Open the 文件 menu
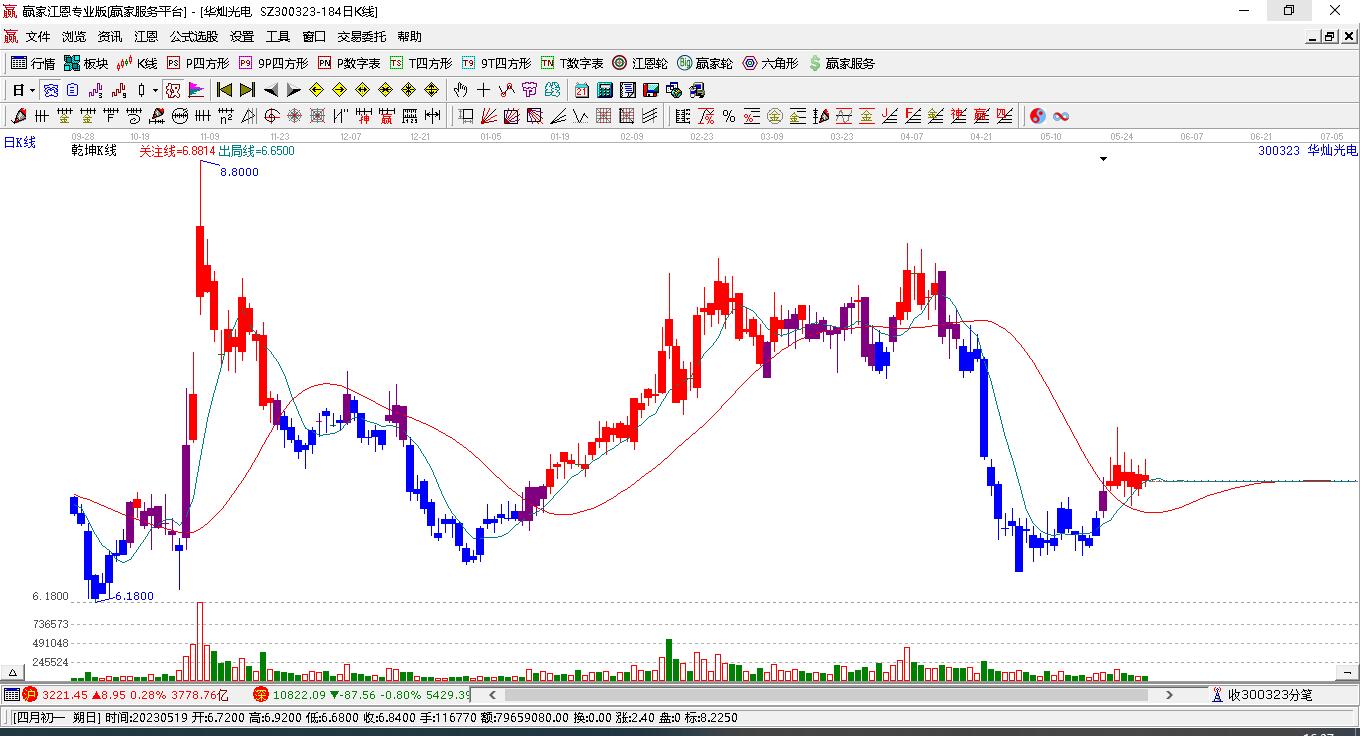 (38, 37)
